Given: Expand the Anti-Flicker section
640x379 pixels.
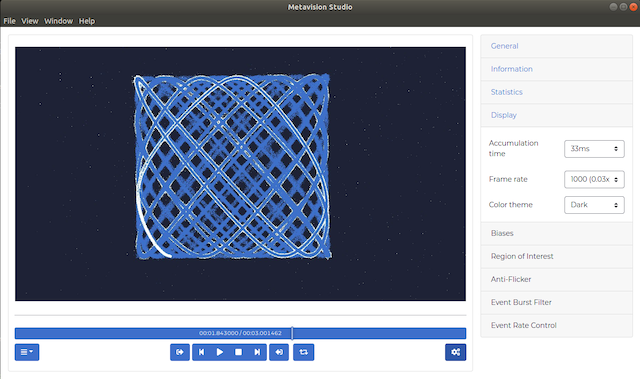Looking at the screenshot, I should (556, 279).
